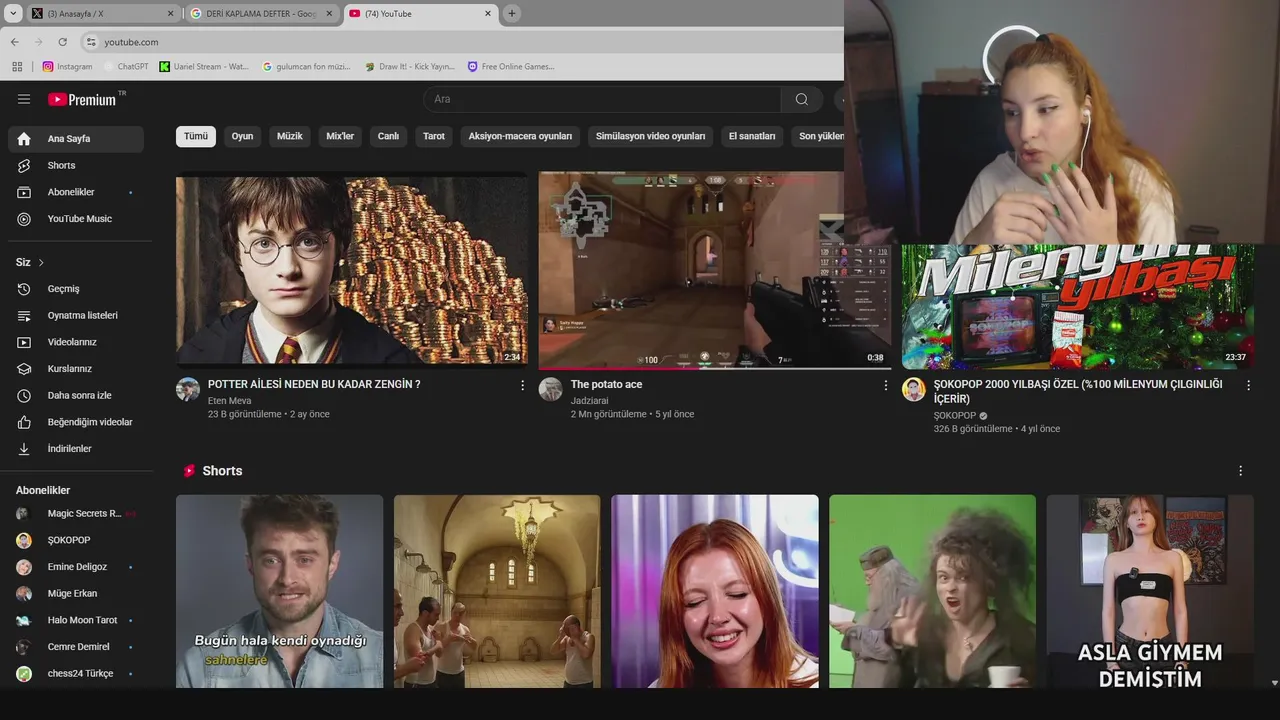
Task: Open chess24 Türkçe subscription channel
Action: (x=76, y=674)
